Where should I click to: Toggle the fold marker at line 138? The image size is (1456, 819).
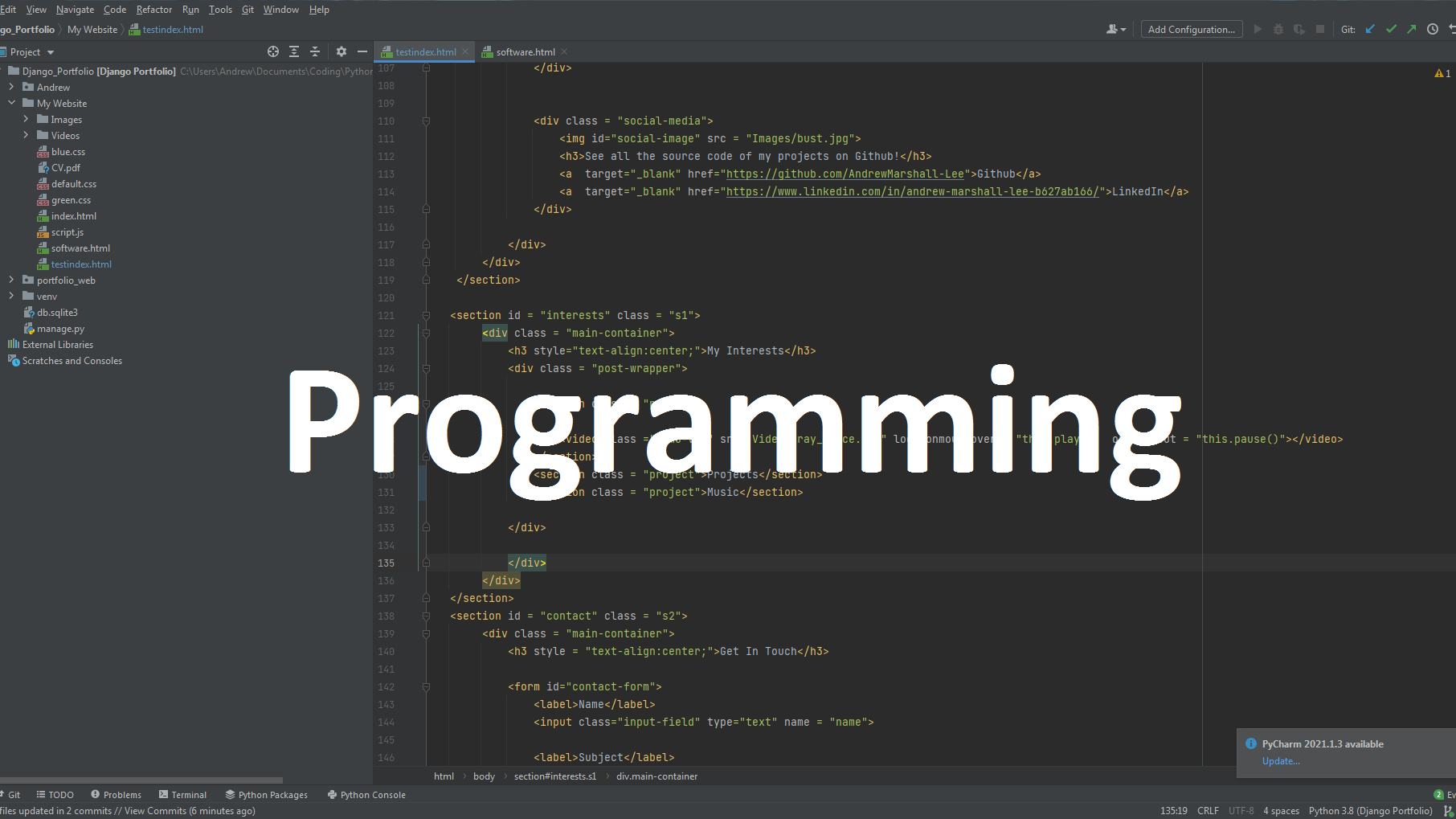pos(426,616)
